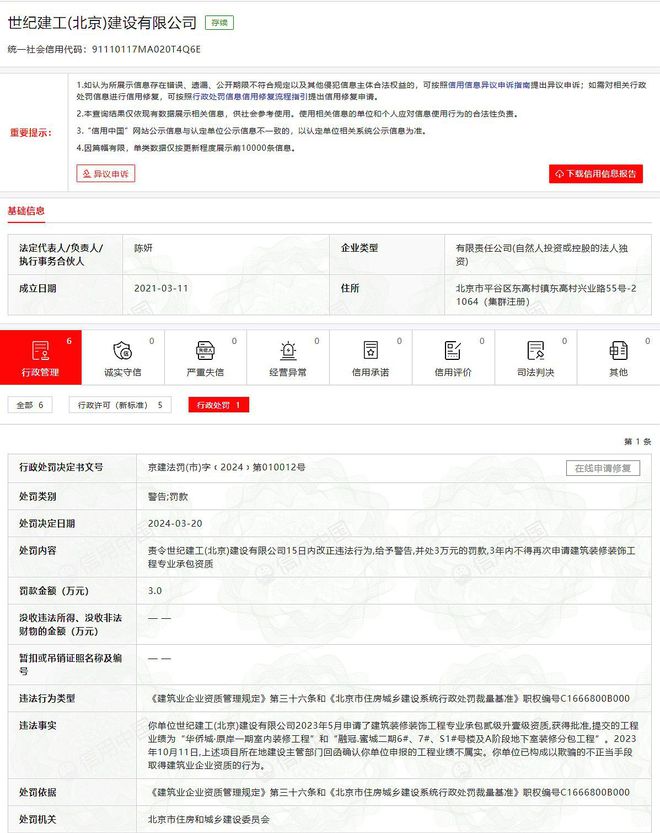Viewport: 660px width, 833px height.
Task: Click the 存续 status badge
Action: 219,23
